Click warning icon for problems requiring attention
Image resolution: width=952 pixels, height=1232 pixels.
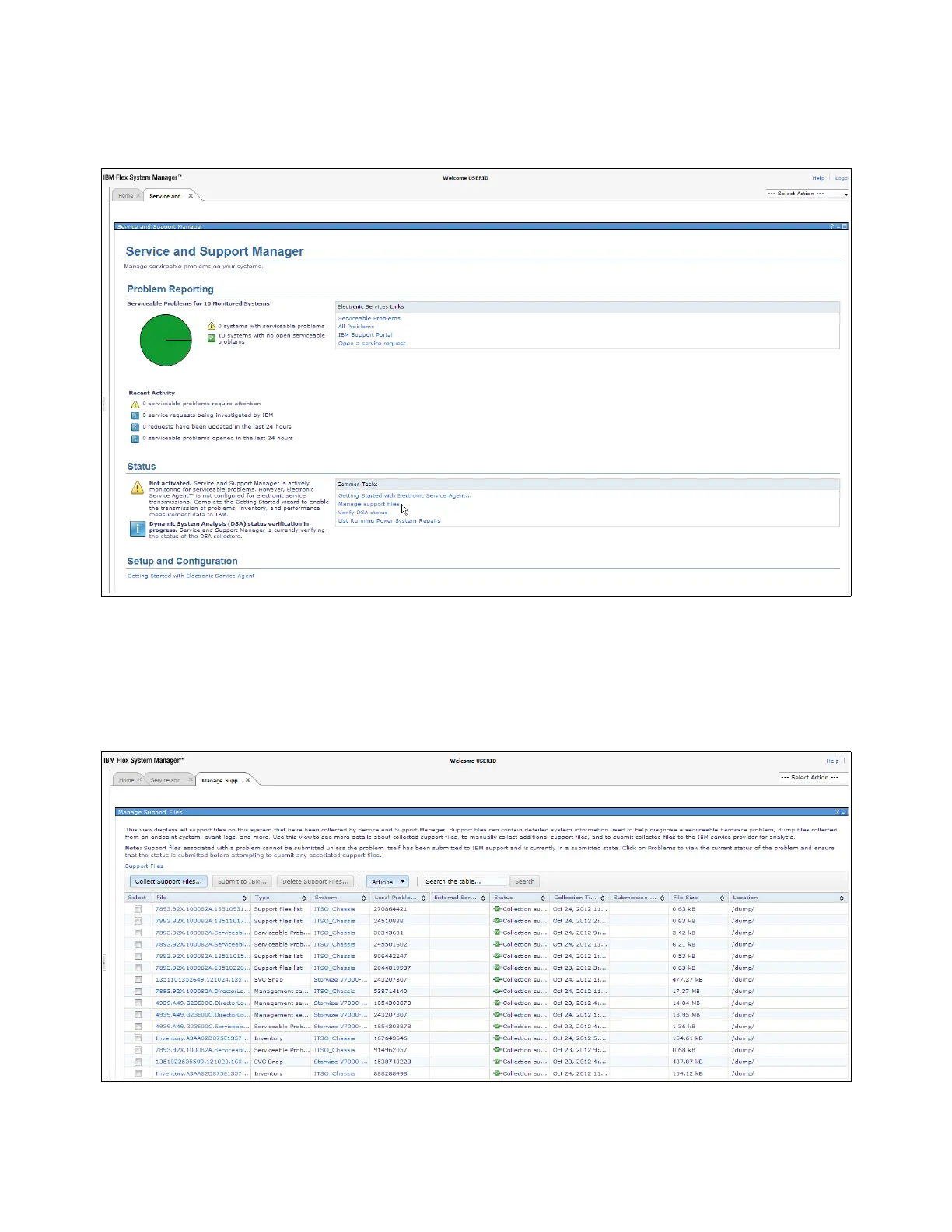pos(135,404)
